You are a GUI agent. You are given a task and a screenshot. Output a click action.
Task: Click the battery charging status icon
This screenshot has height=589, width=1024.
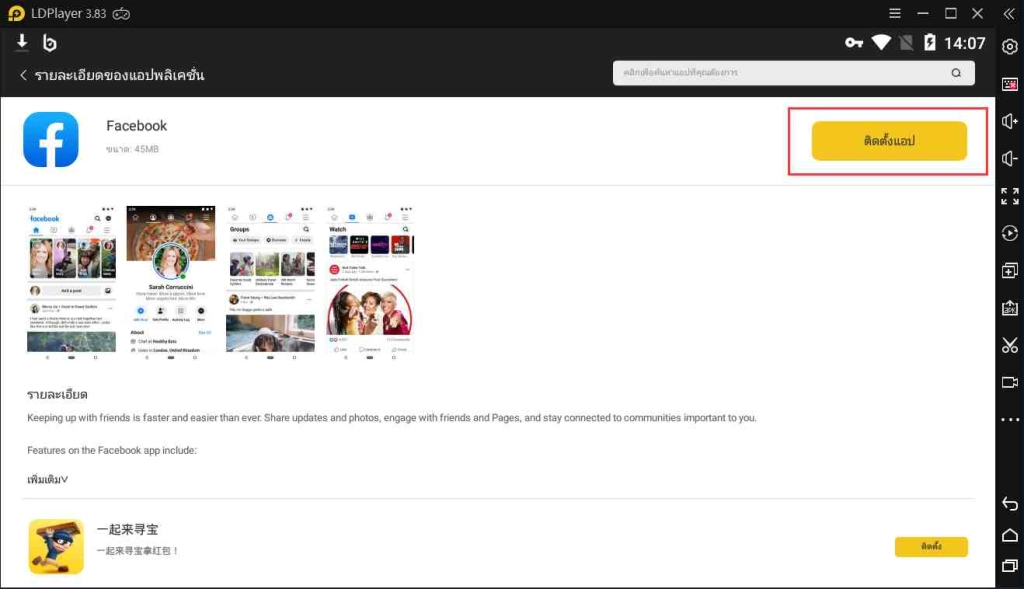coord(929,42)
